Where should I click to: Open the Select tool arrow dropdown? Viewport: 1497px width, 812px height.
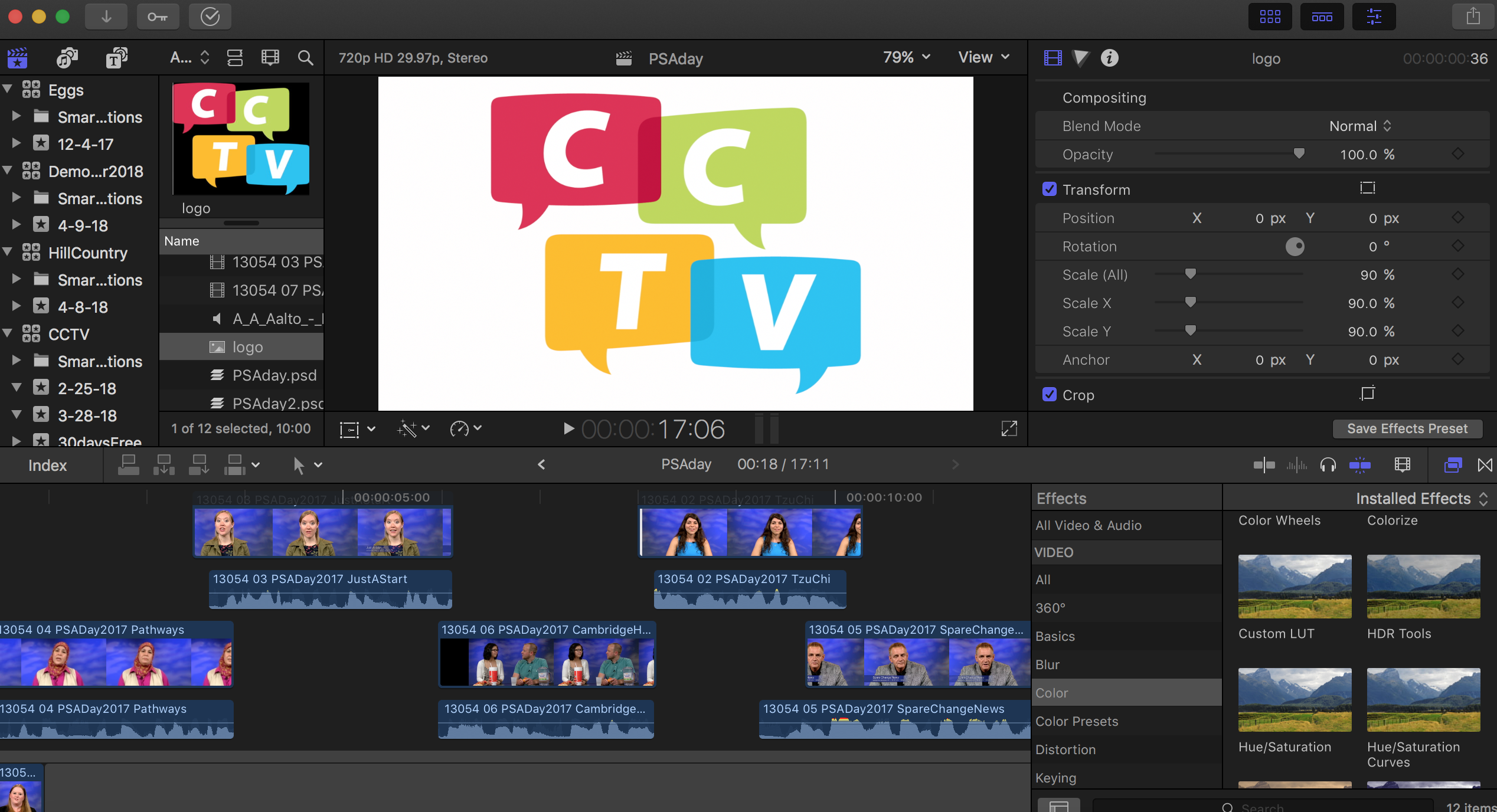(308, 465)
